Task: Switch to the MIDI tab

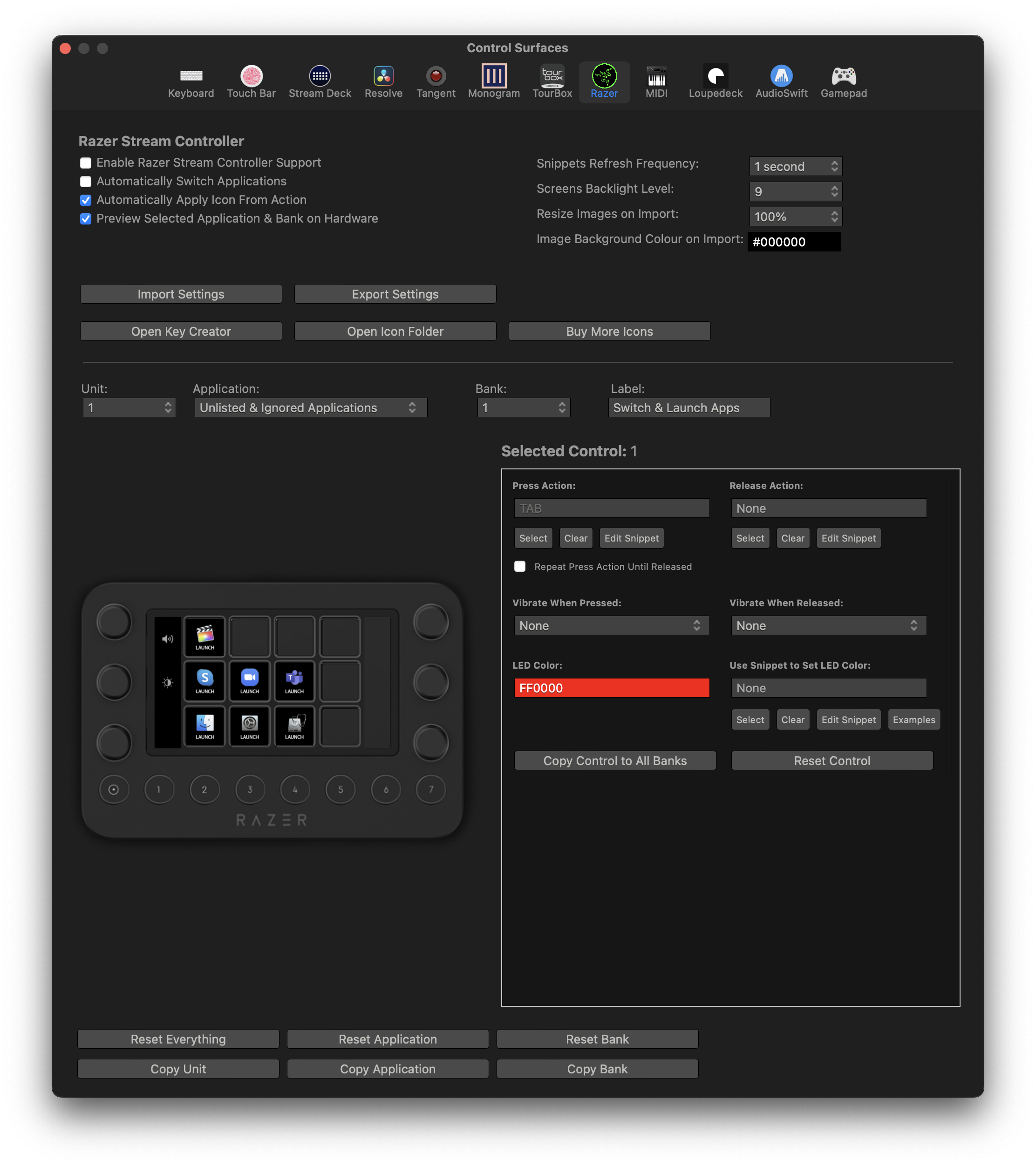Action: point(656,82)
